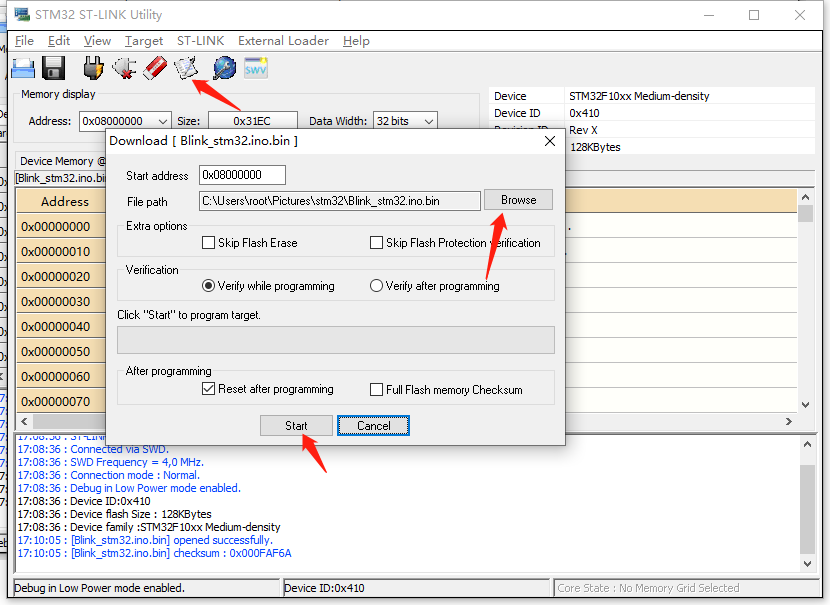Select memory row 0x00000050
830x605 pixels.
pyautogui.click(x=61, y=351)
